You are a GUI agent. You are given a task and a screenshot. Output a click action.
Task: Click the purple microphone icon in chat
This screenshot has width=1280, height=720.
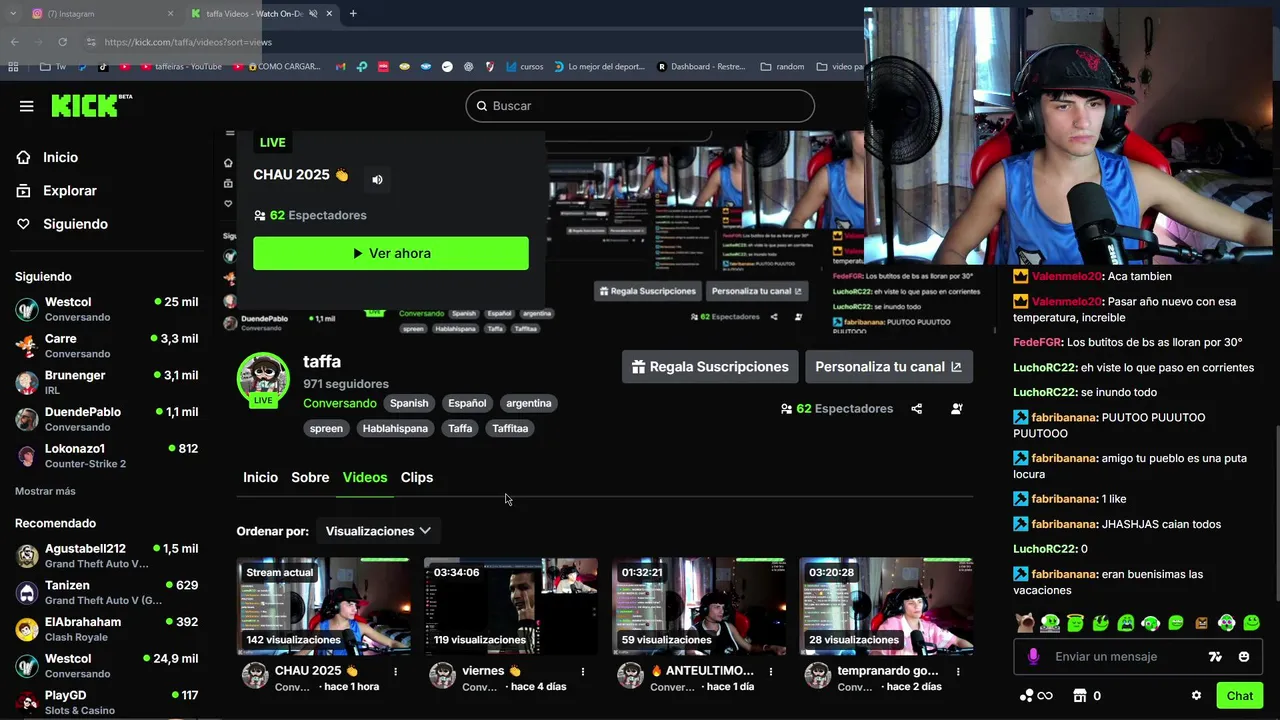[1033, 657]
